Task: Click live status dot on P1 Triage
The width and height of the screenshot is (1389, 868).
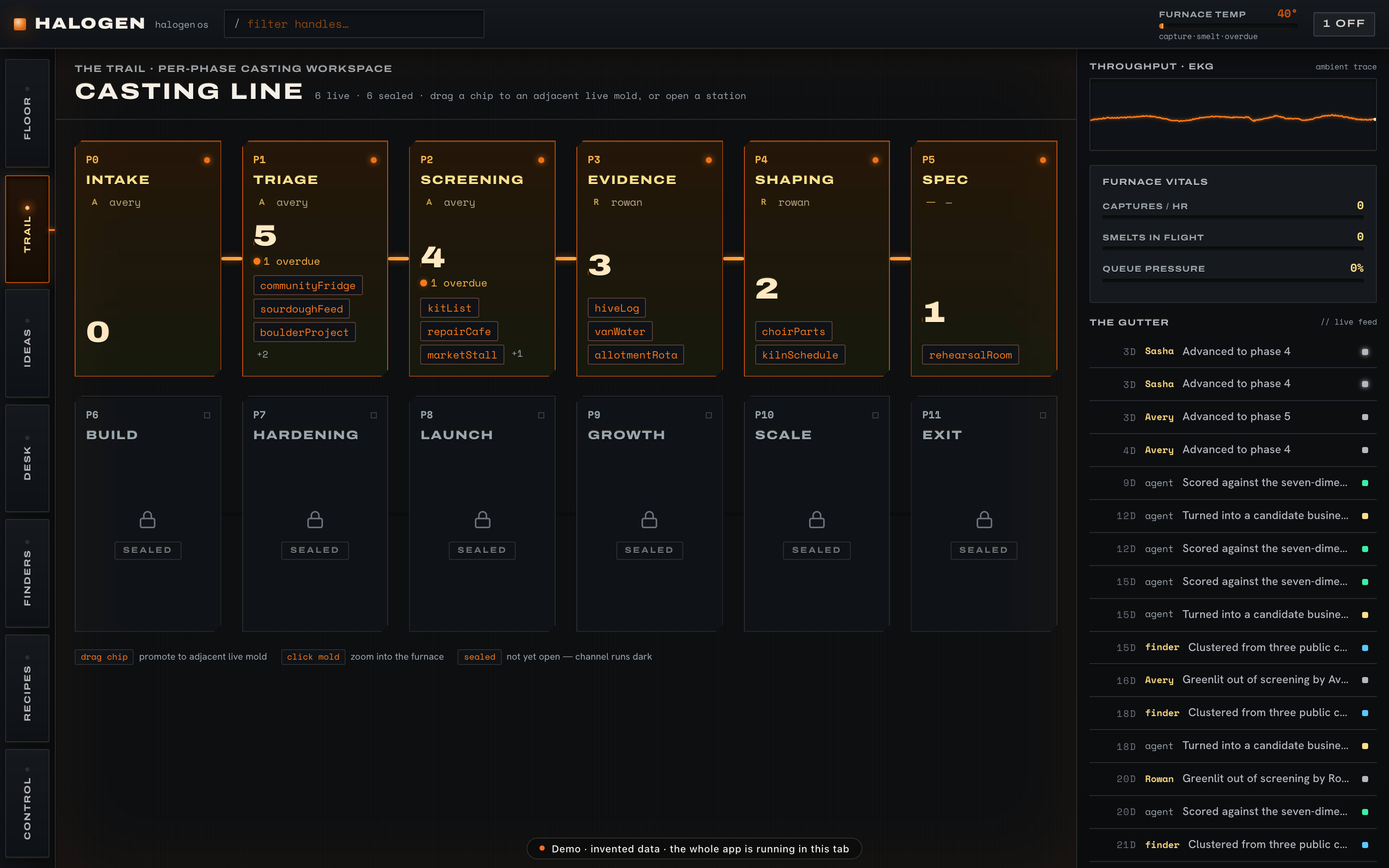Action: click(374, 160)
